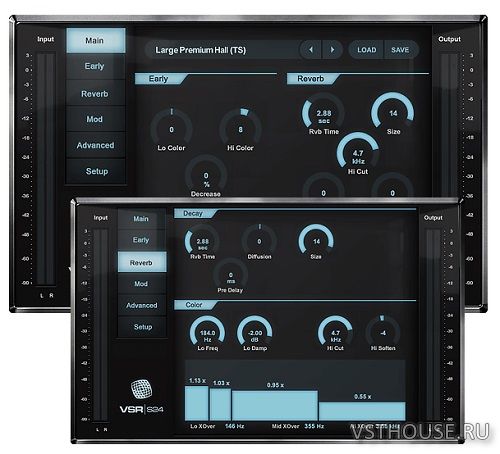The width and height of the screenshot is (500, 454).
Task: Click next preset arrow button
Action: tap(332, 50)
